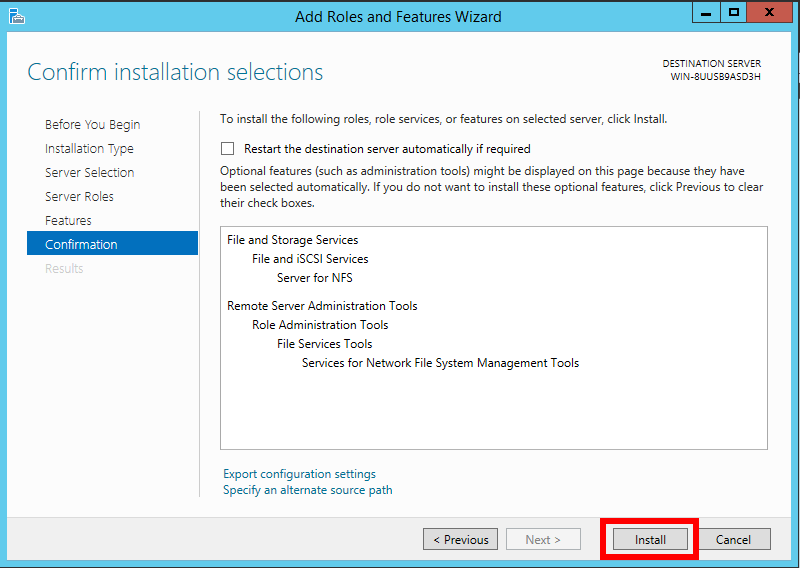
Task: Open the Features step in the sidebar
Action: (68, 221)
